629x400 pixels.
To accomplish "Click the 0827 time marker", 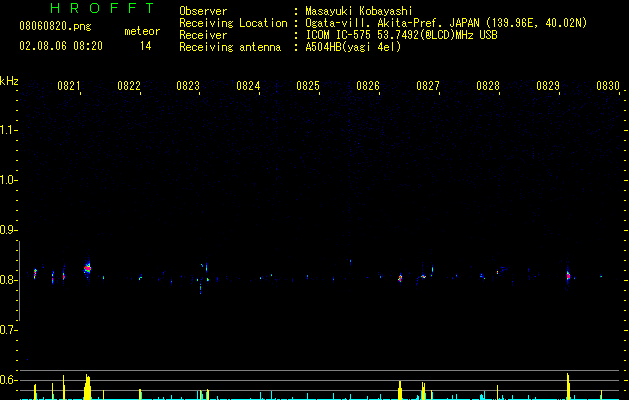I will 428,86.
